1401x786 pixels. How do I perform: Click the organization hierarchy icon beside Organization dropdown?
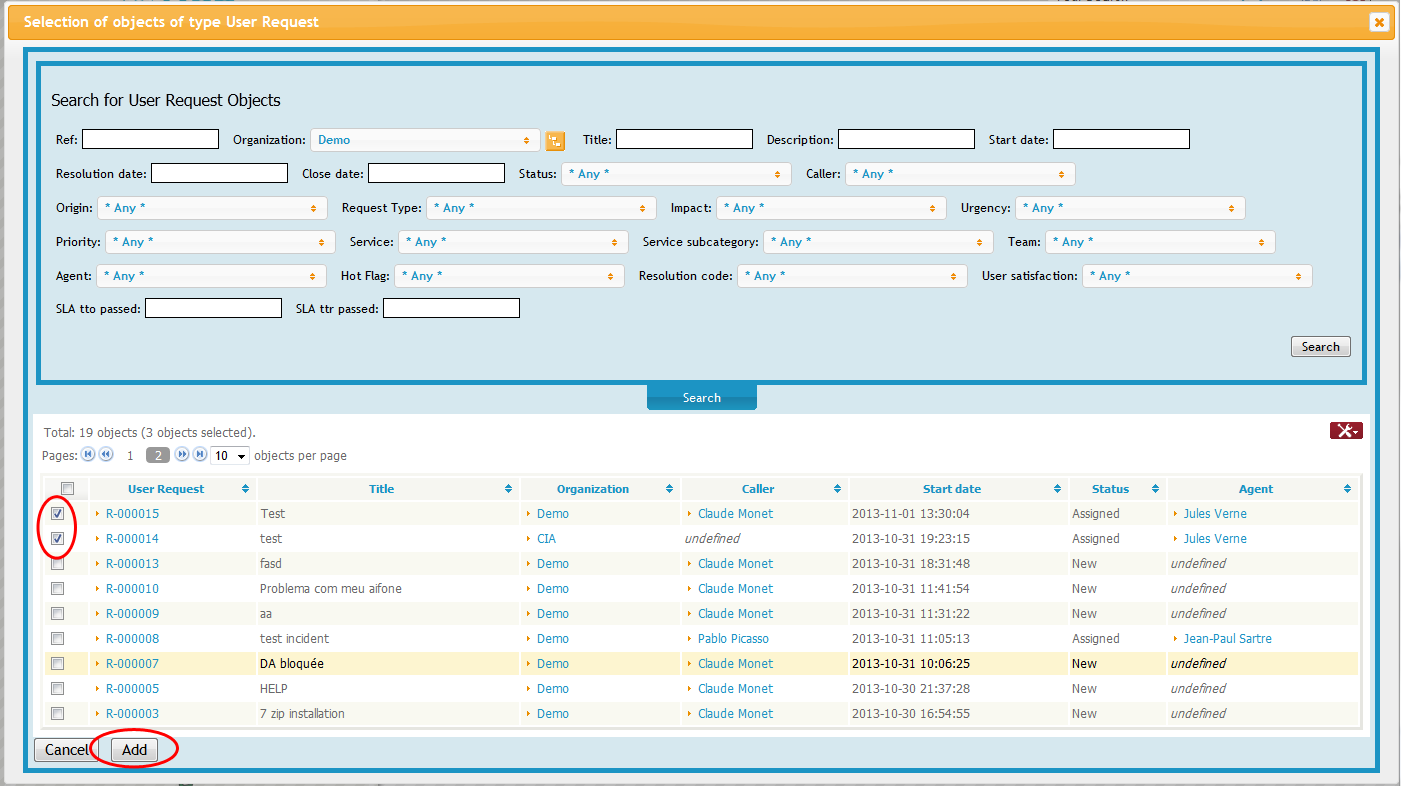pos(555,141)
